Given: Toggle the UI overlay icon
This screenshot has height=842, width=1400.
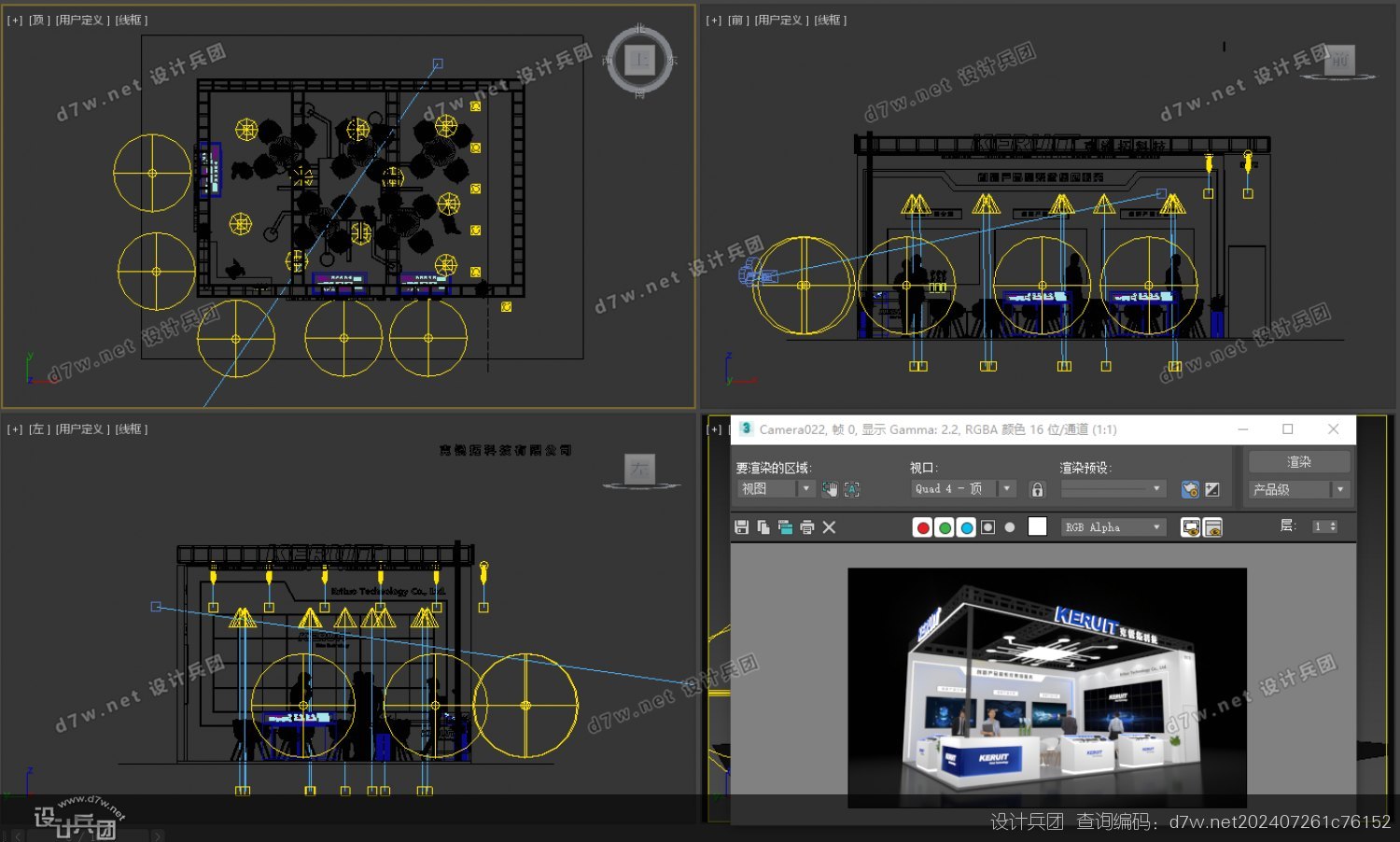Looking at the screenshot, I should tap(1191, 527).
